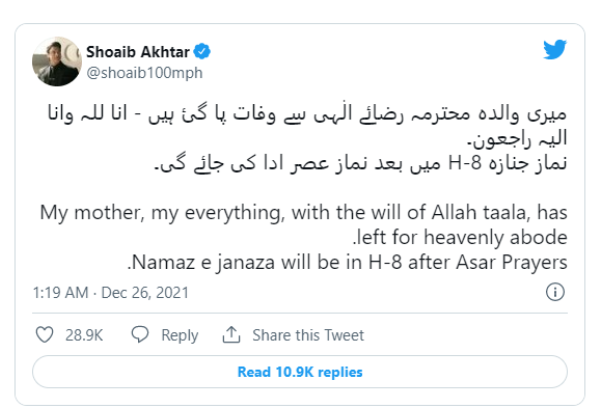Select the Share this Tweet label
600x415 pixels.
308,335
